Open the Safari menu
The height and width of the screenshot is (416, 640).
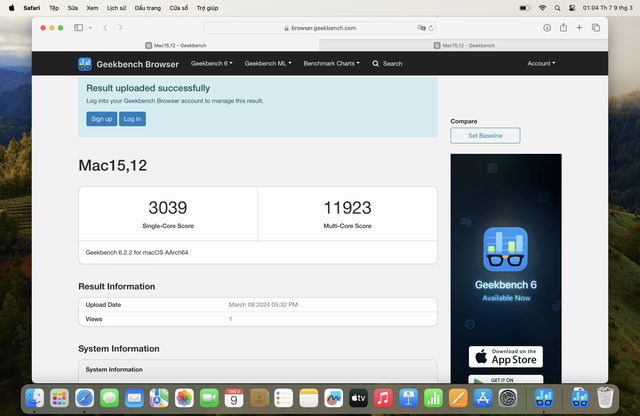click(31, 8)
